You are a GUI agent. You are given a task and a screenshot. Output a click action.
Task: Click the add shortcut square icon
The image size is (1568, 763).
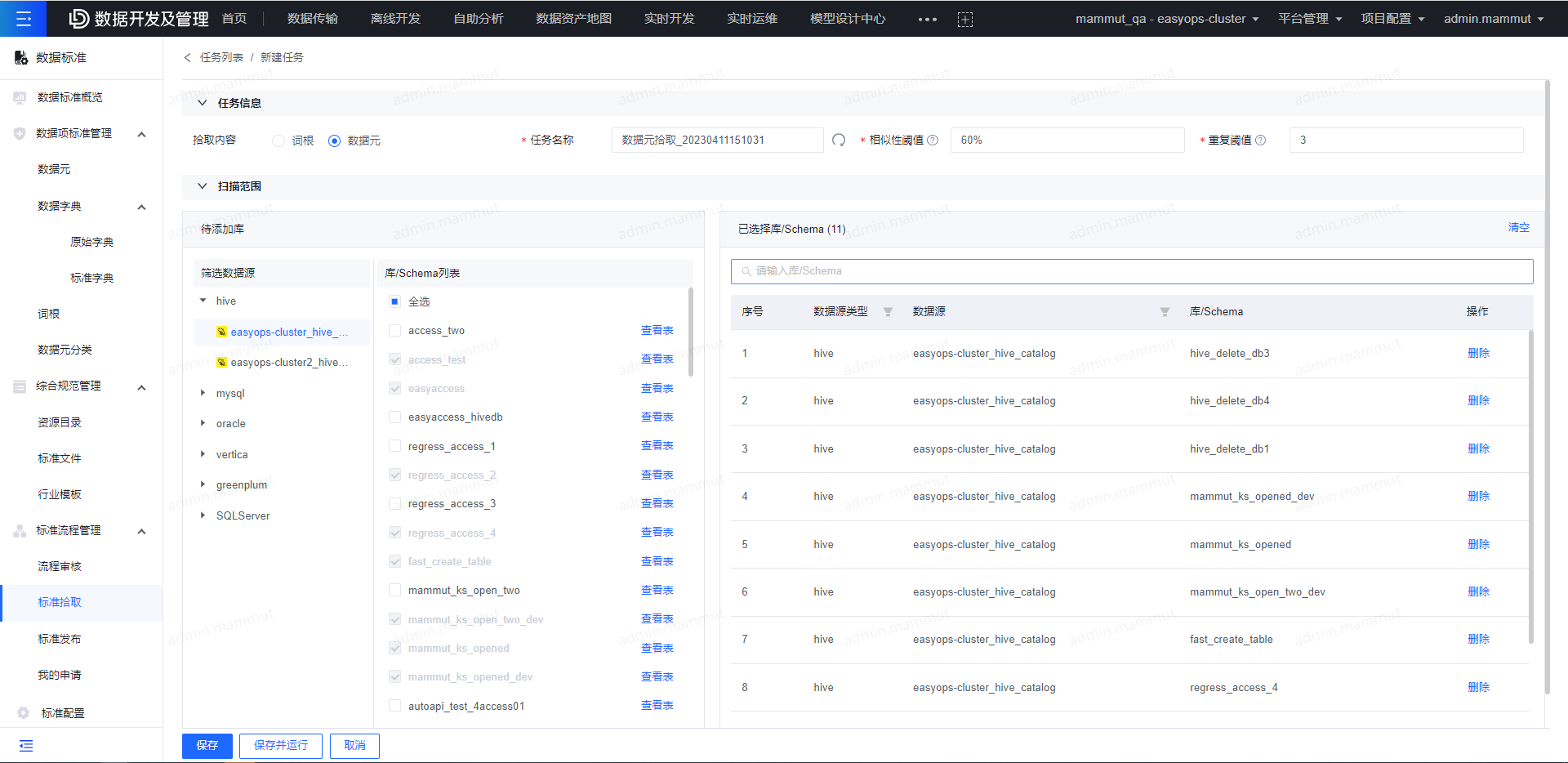click(x=964, y=19)
